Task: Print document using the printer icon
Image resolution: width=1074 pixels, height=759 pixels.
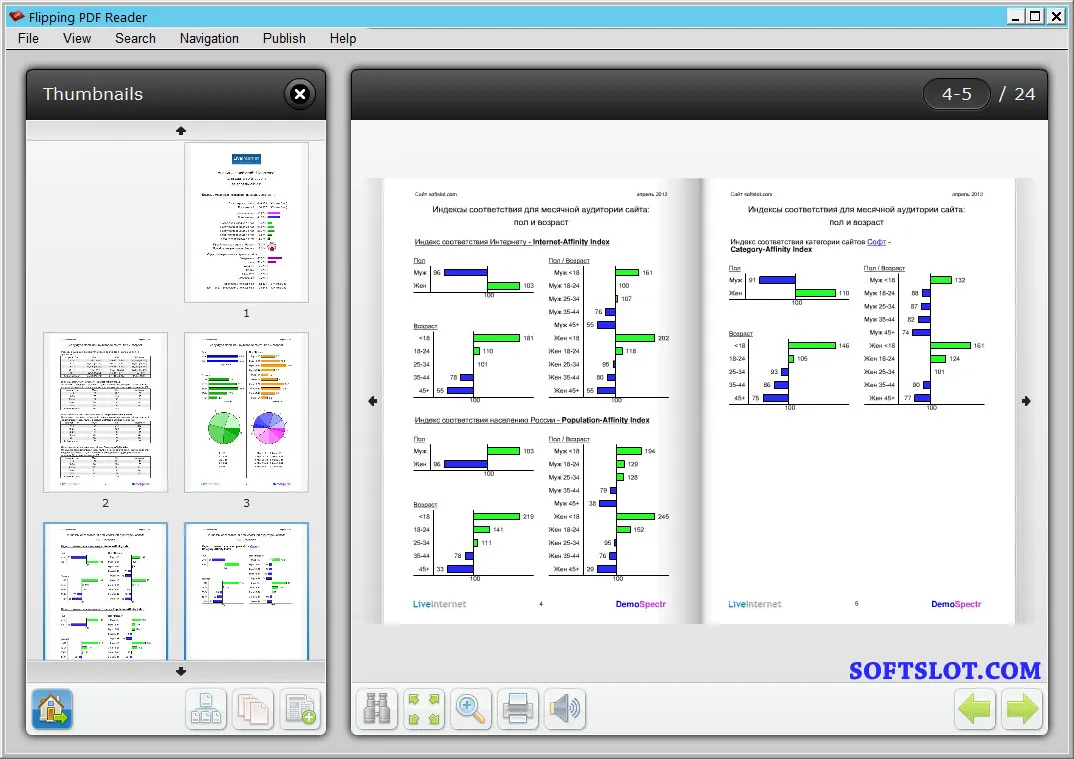Action: (518, 709)
